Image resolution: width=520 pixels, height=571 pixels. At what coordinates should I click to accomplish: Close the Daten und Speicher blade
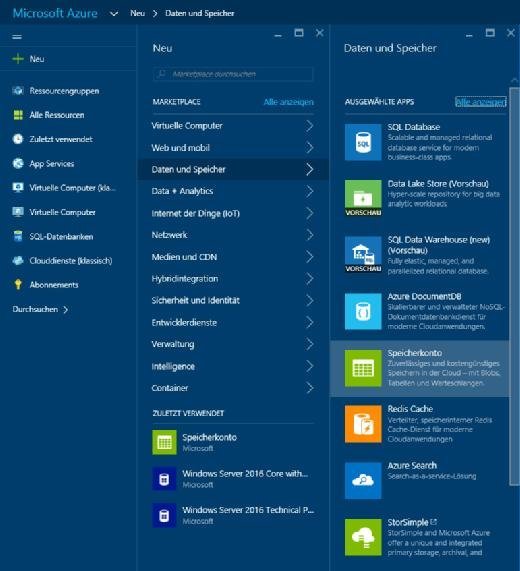point(511,33)
